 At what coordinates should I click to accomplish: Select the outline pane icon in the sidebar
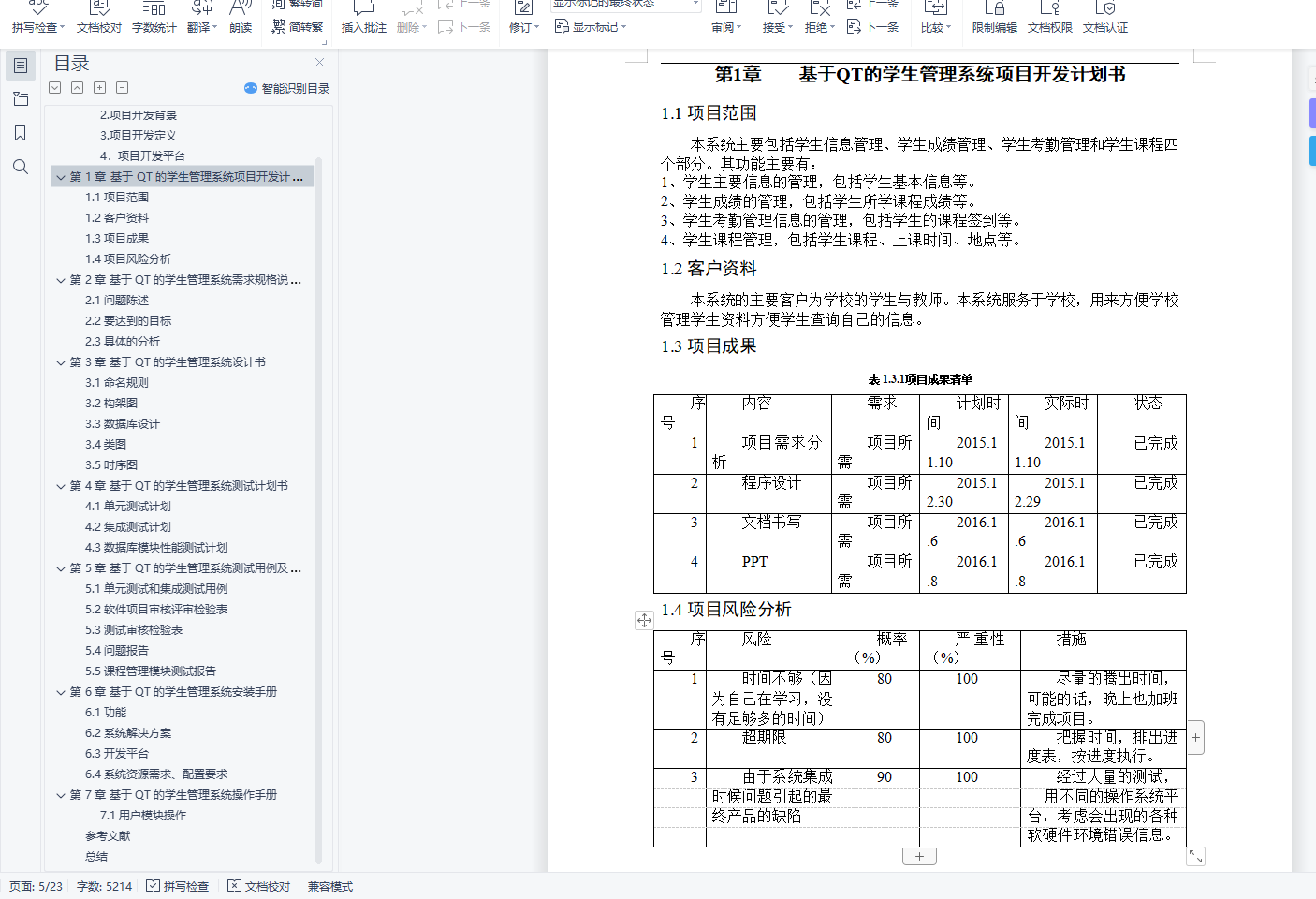[21, 66]
